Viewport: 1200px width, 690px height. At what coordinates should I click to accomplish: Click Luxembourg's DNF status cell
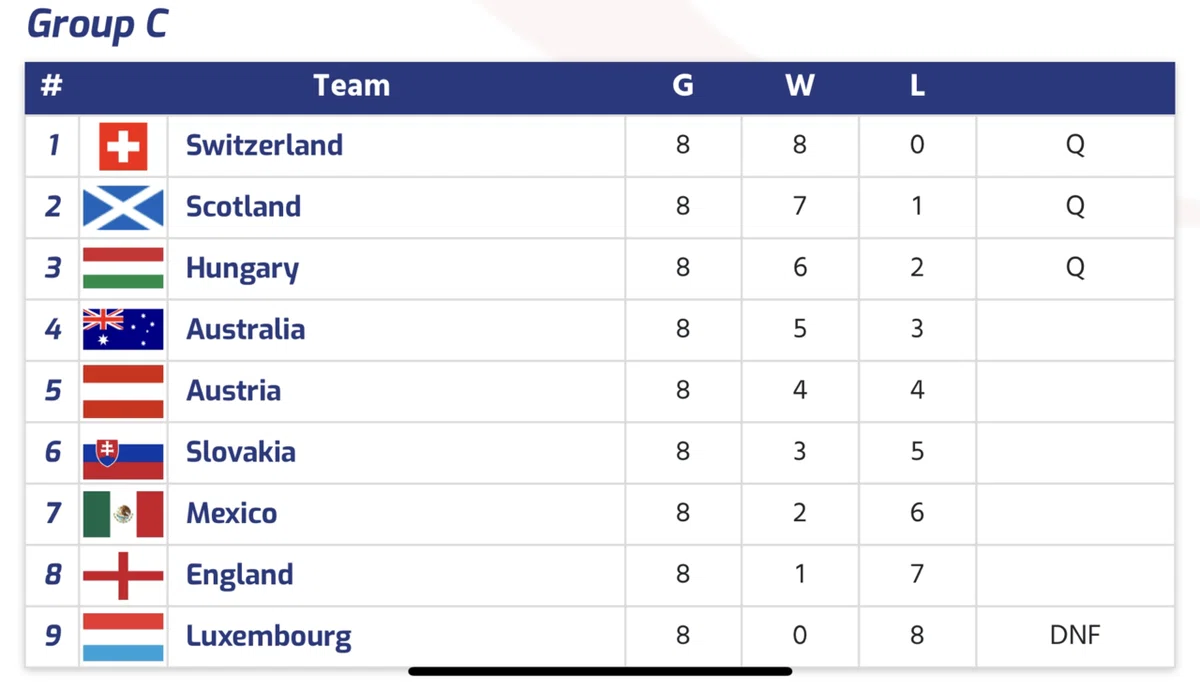click(x=1075, y=635)
